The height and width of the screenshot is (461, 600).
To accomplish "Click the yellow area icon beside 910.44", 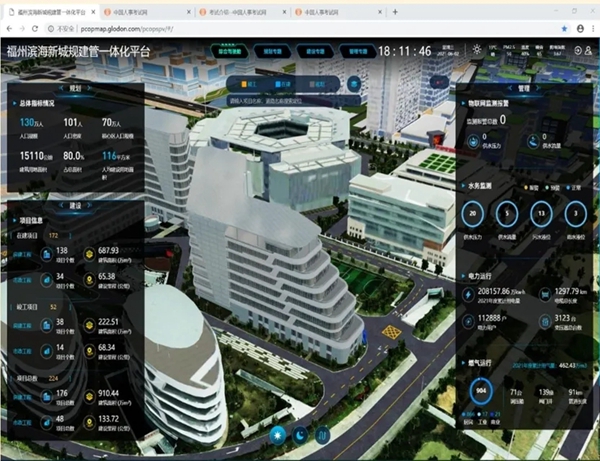I will click(x=89, y=397).
